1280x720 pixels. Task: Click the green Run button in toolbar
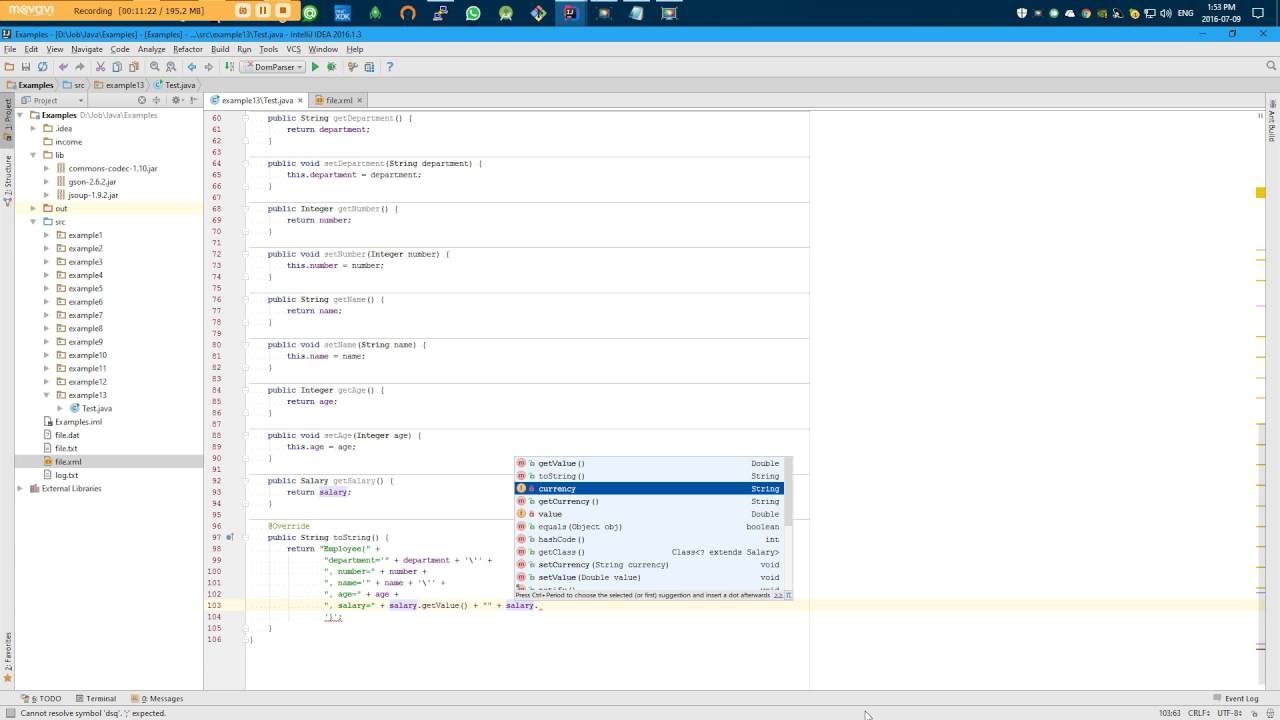[x=315, y=67]
